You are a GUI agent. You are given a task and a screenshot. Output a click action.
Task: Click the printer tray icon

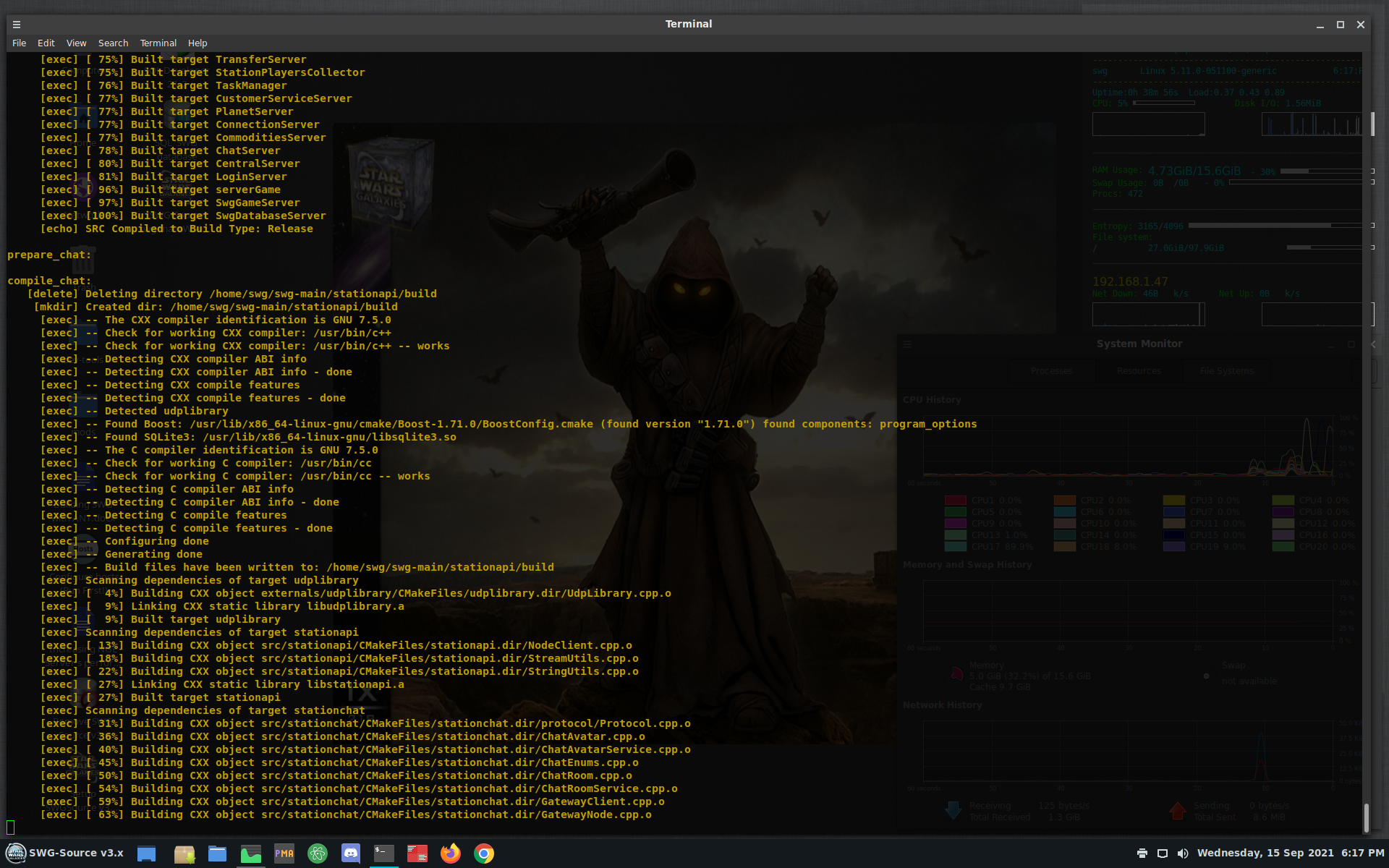(1142, 854)
